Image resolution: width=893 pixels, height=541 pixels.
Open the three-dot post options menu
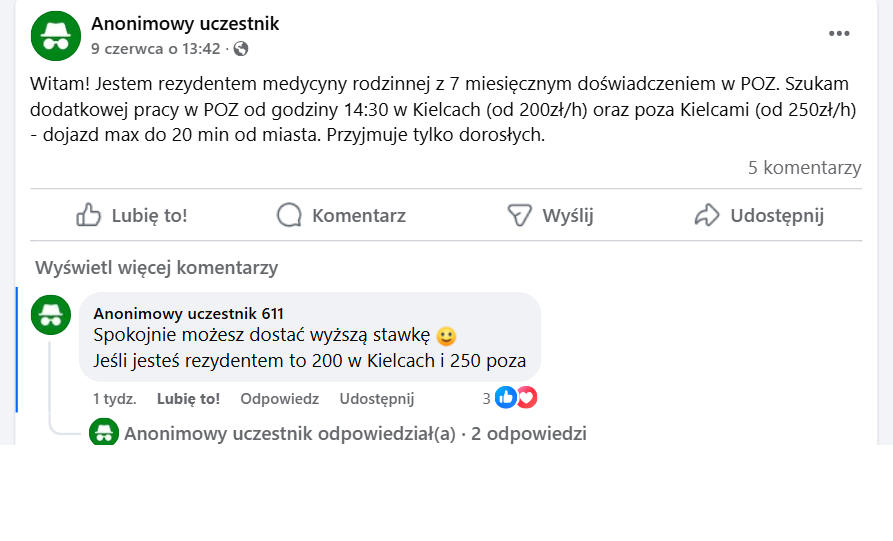(x=839, y=34)
